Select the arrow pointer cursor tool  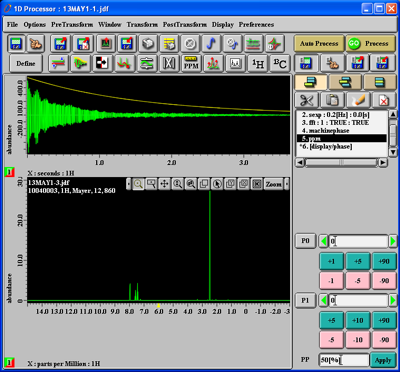[x=217, y=184]
